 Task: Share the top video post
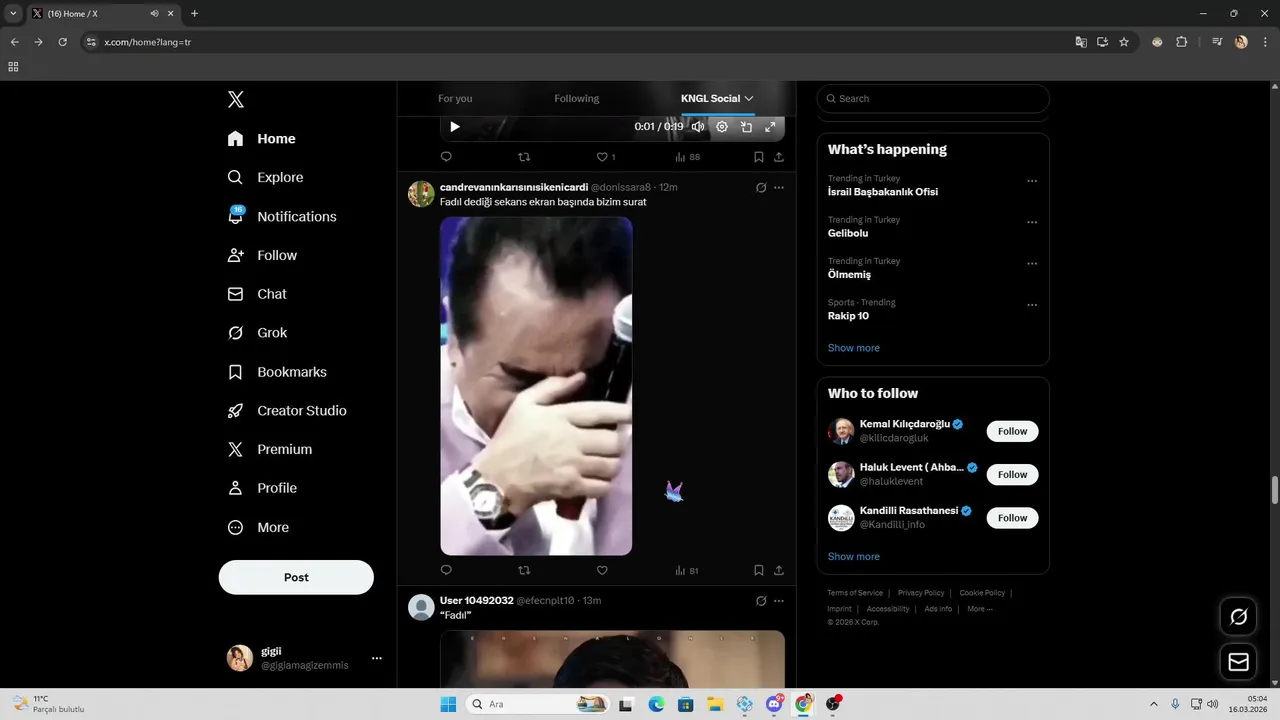point(779,157)
